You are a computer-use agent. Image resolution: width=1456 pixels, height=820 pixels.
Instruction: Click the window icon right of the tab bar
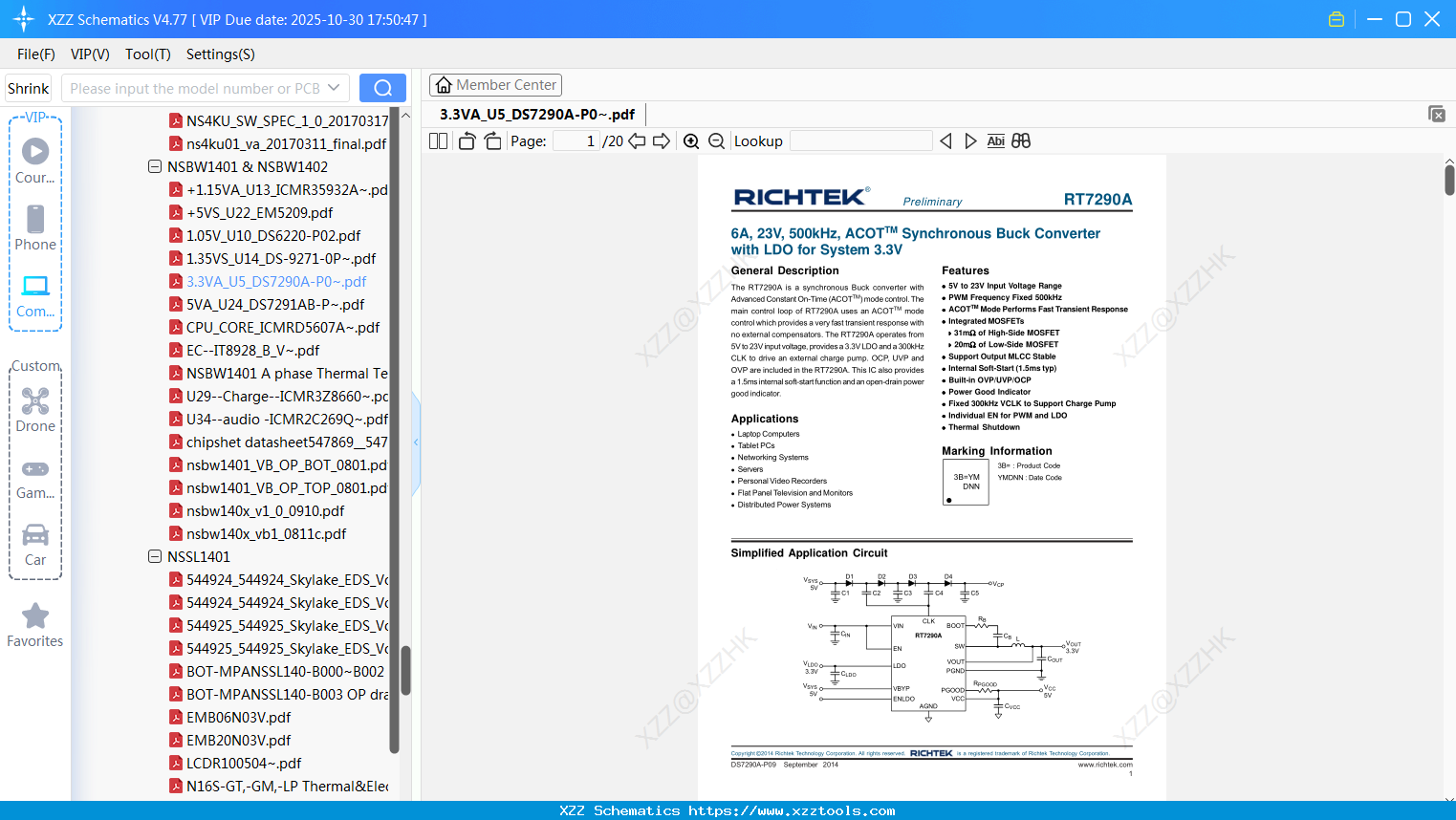point(1437,114)
